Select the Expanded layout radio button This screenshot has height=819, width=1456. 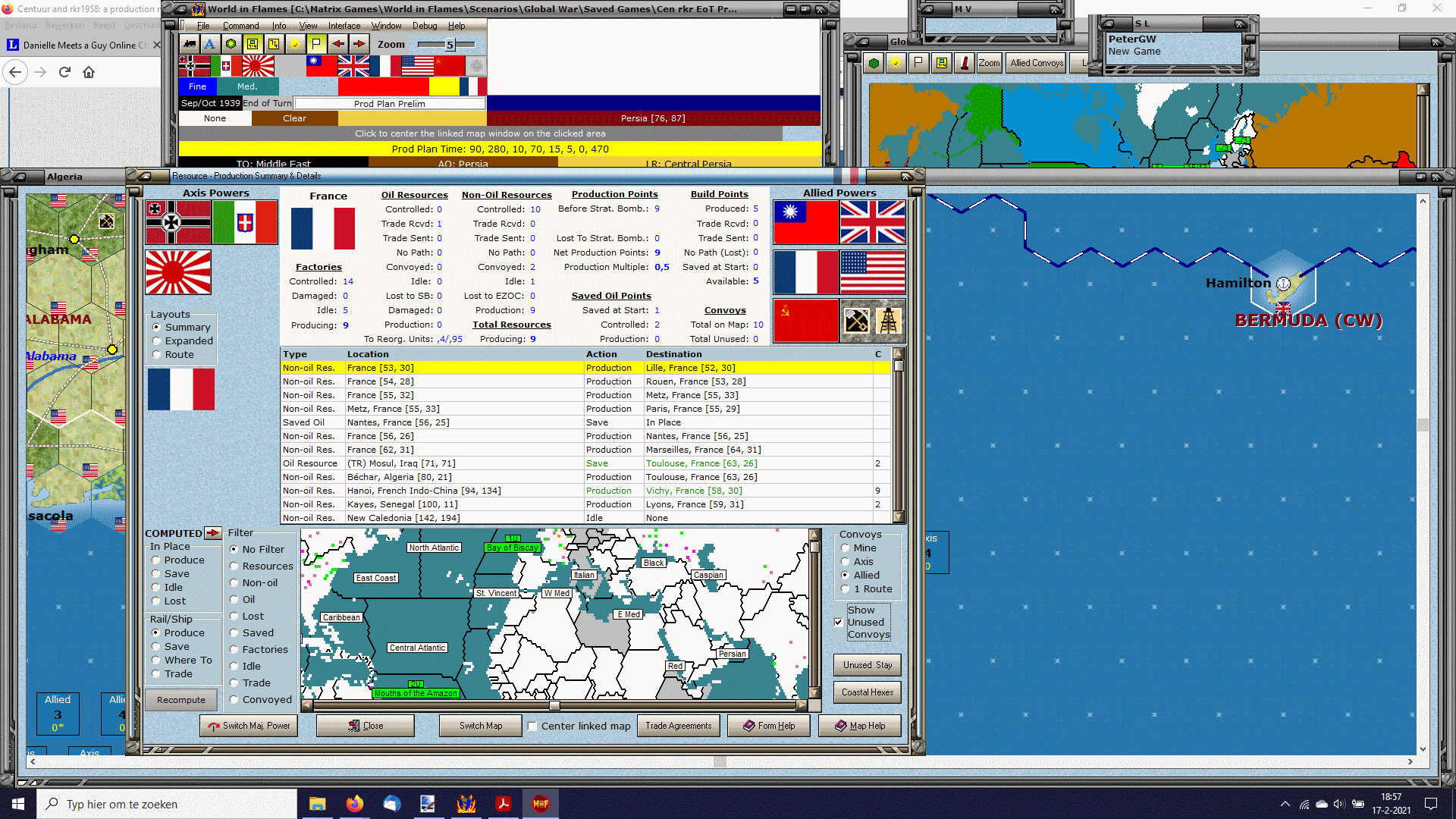(157, 341)
